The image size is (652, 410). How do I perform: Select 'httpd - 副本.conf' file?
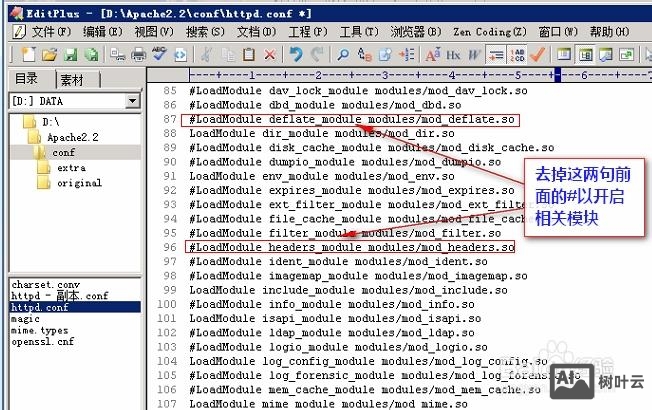point(60,296)
